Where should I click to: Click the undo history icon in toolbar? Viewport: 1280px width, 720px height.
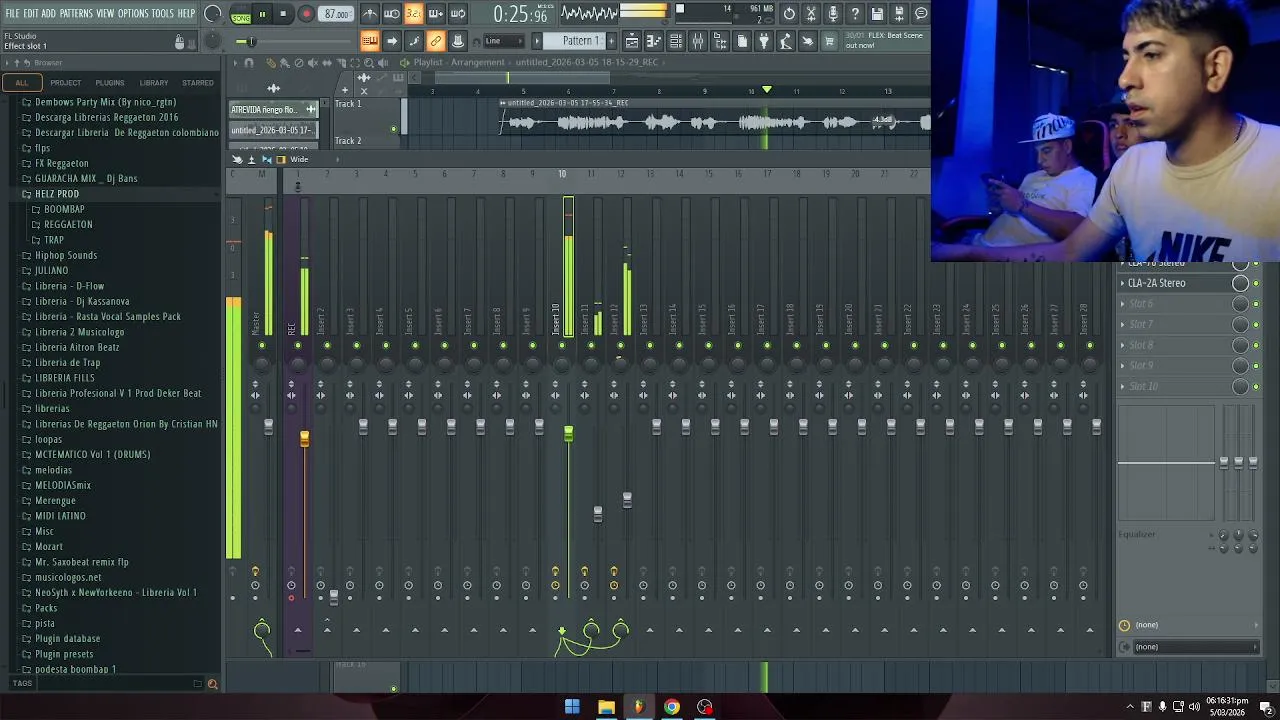tap(789, 14)
